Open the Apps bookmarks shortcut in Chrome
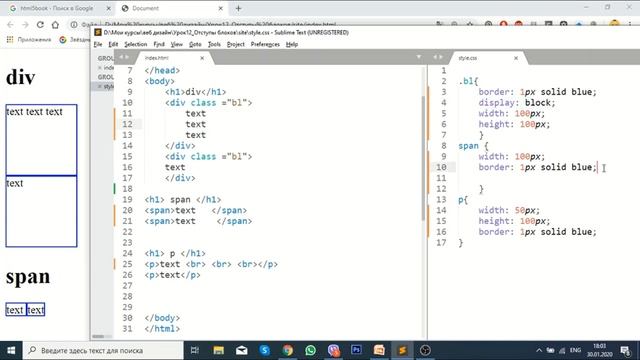640x360 pixels. tap(29, 40)
